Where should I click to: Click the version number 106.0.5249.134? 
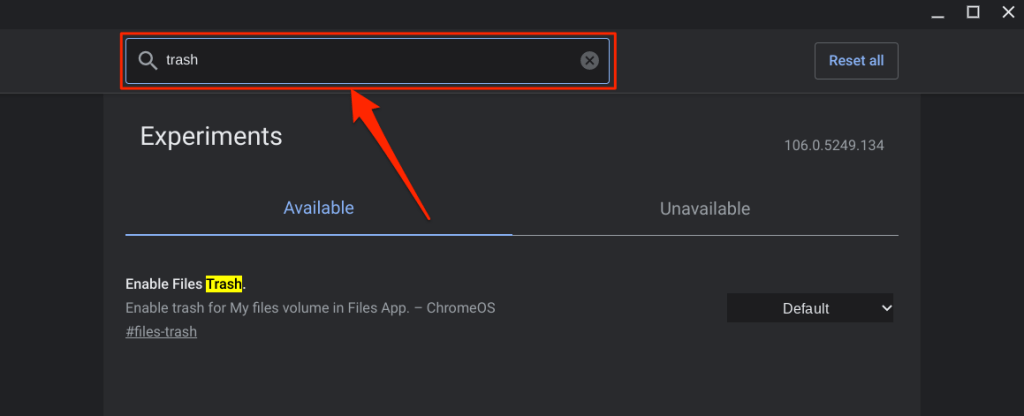(834, 145)
